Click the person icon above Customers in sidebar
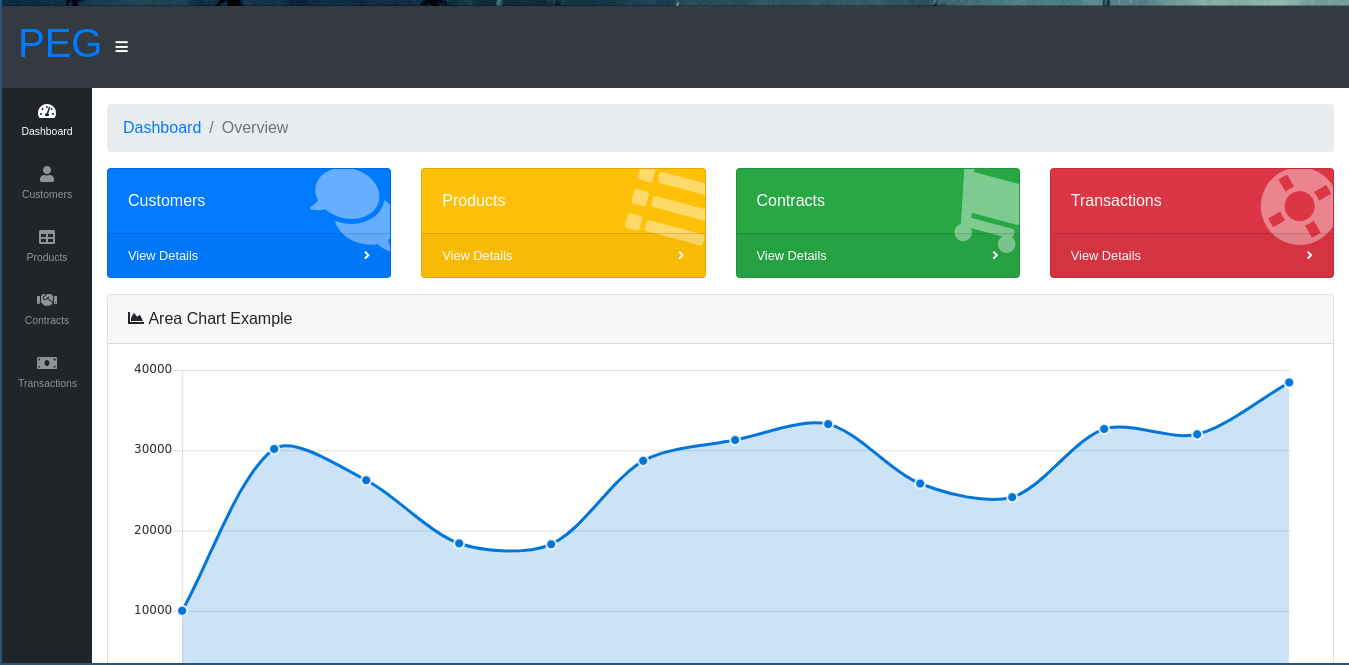 47,174
